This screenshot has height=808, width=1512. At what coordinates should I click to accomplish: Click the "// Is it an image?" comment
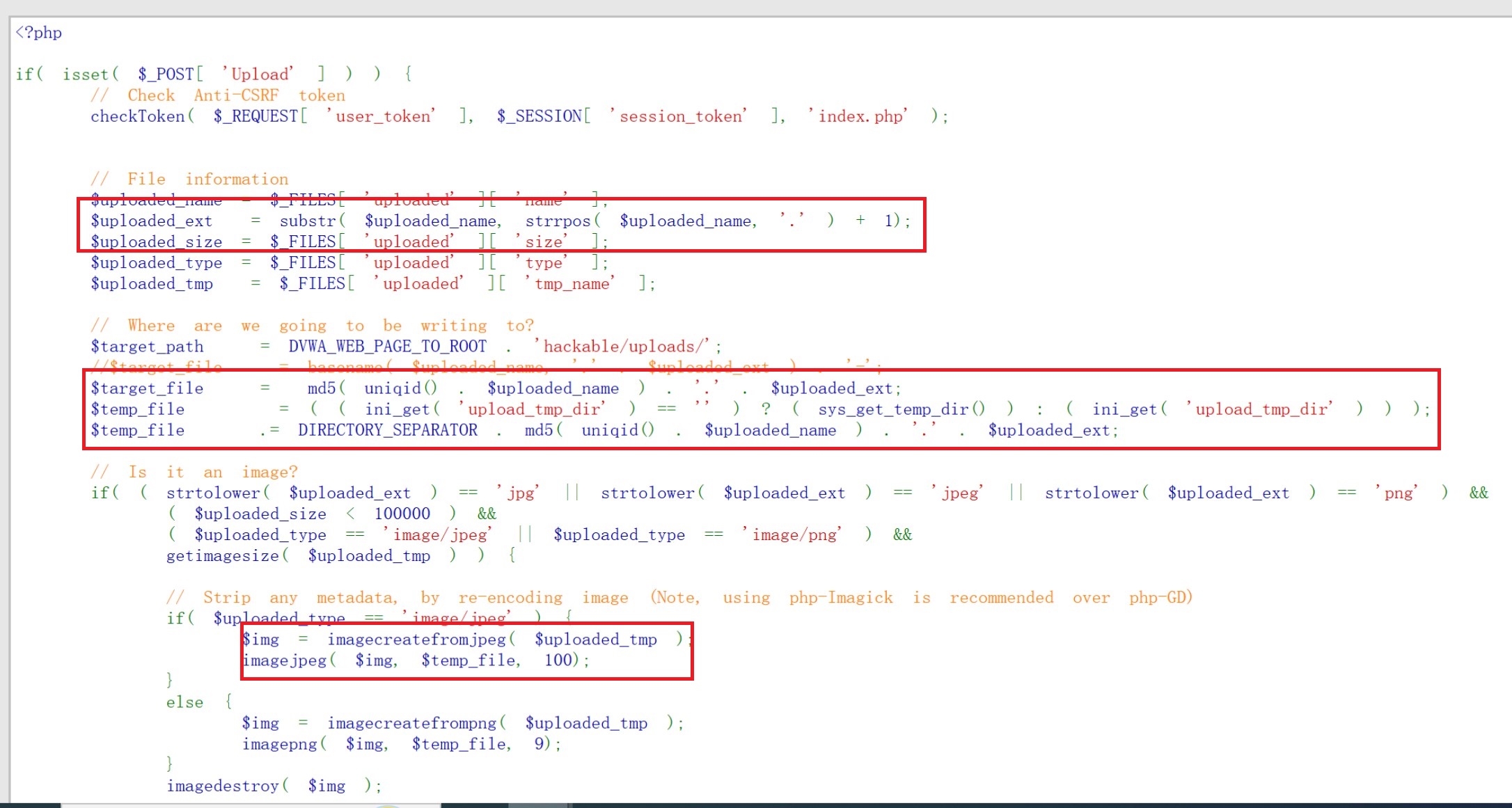point(194,472)
